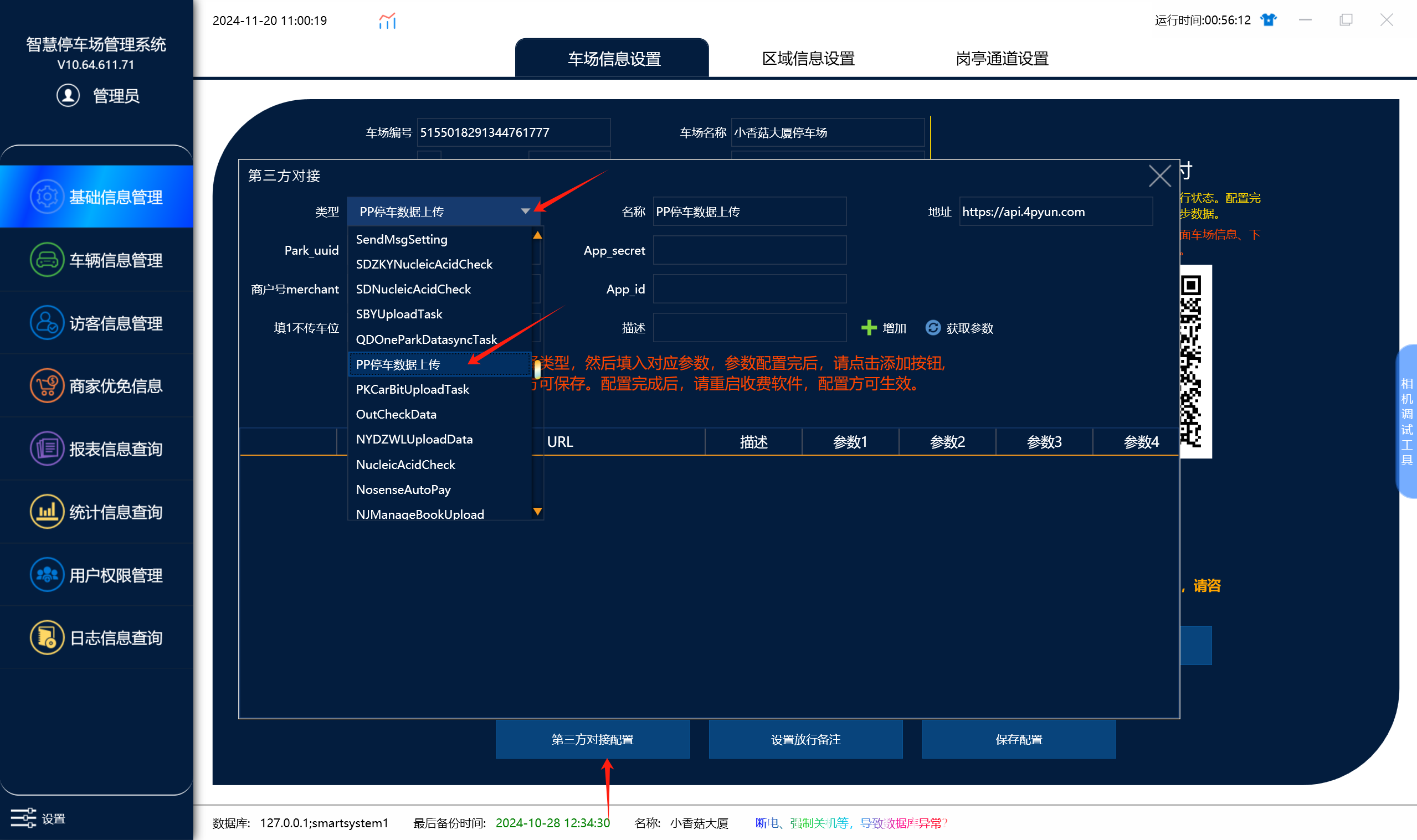Focus the App_secret input field
This screenshot has width=1417, height=840.
[x=749, y=250]
